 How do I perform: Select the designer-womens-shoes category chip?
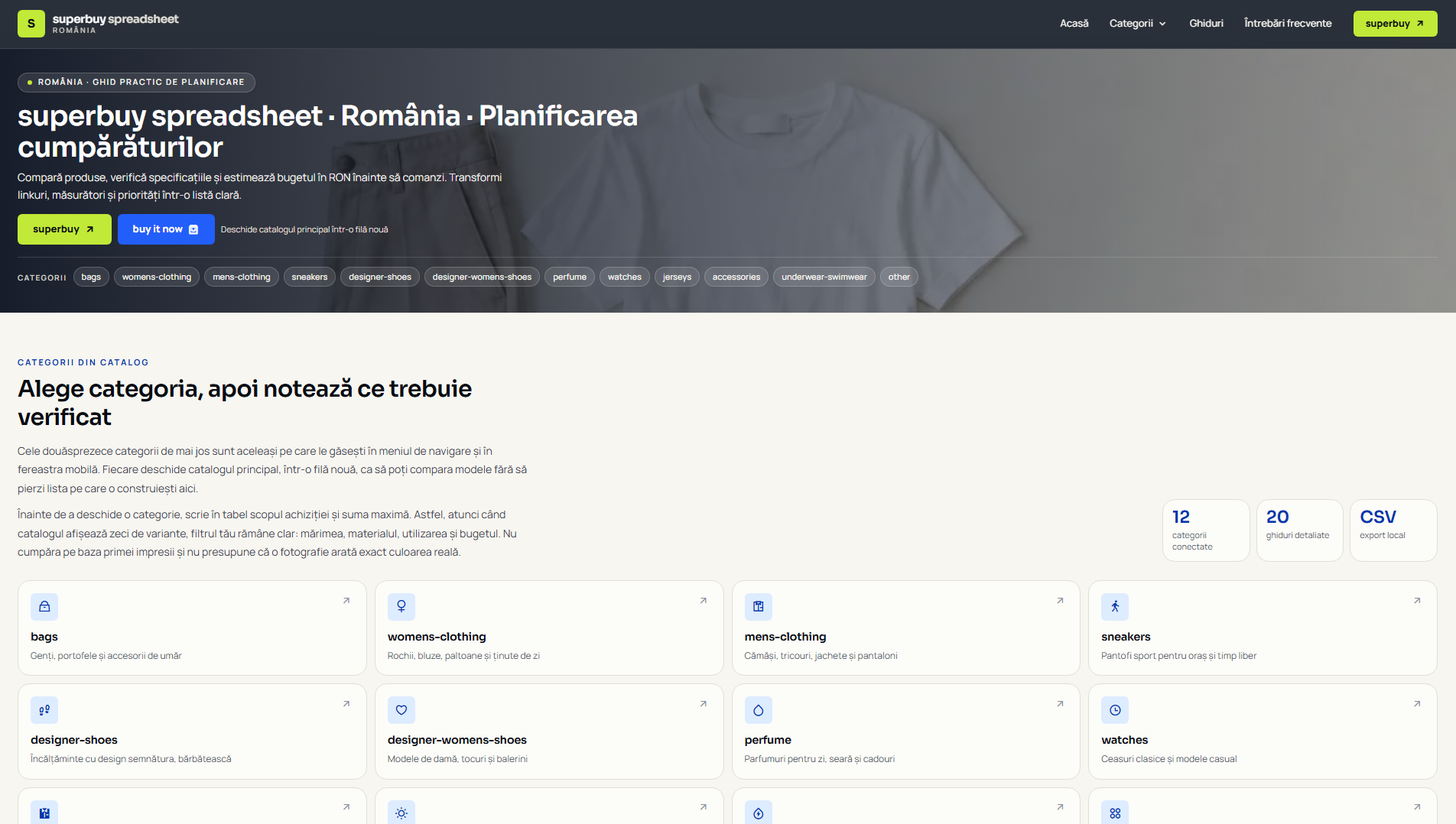[482, 277]
